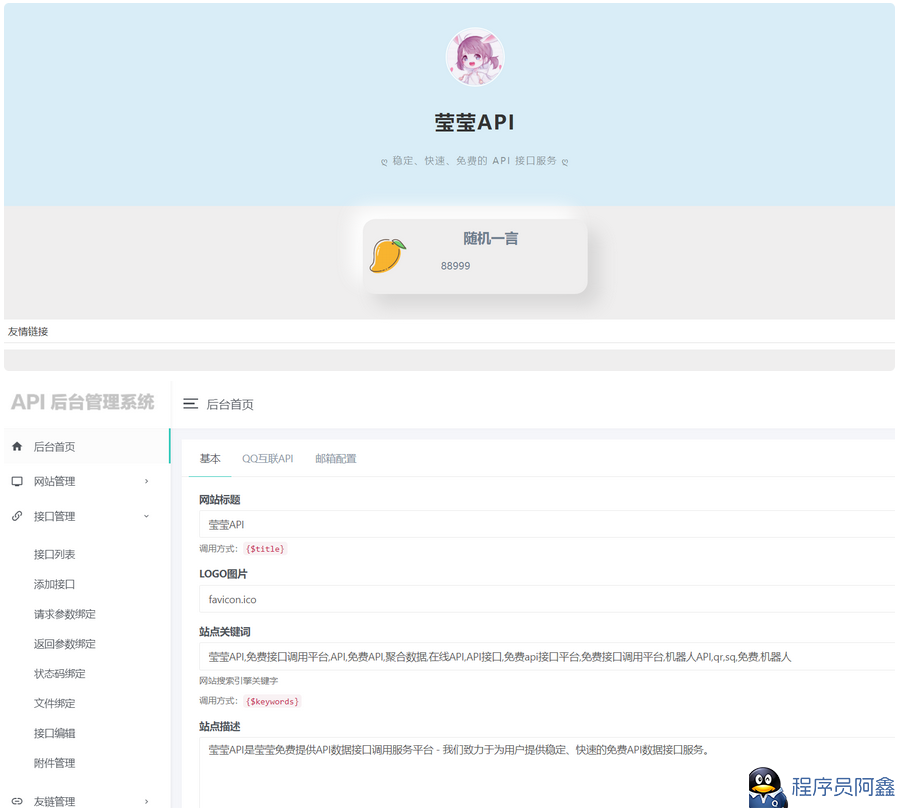
Task: Open 添加接口 in the sidebar
Action: (x=54, y=584)
